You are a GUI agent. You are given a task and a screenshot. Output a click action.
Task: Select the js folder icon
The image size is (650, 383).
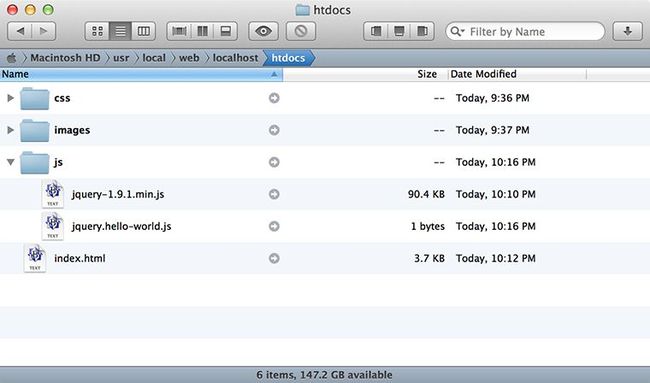click(x=35, y=162)
